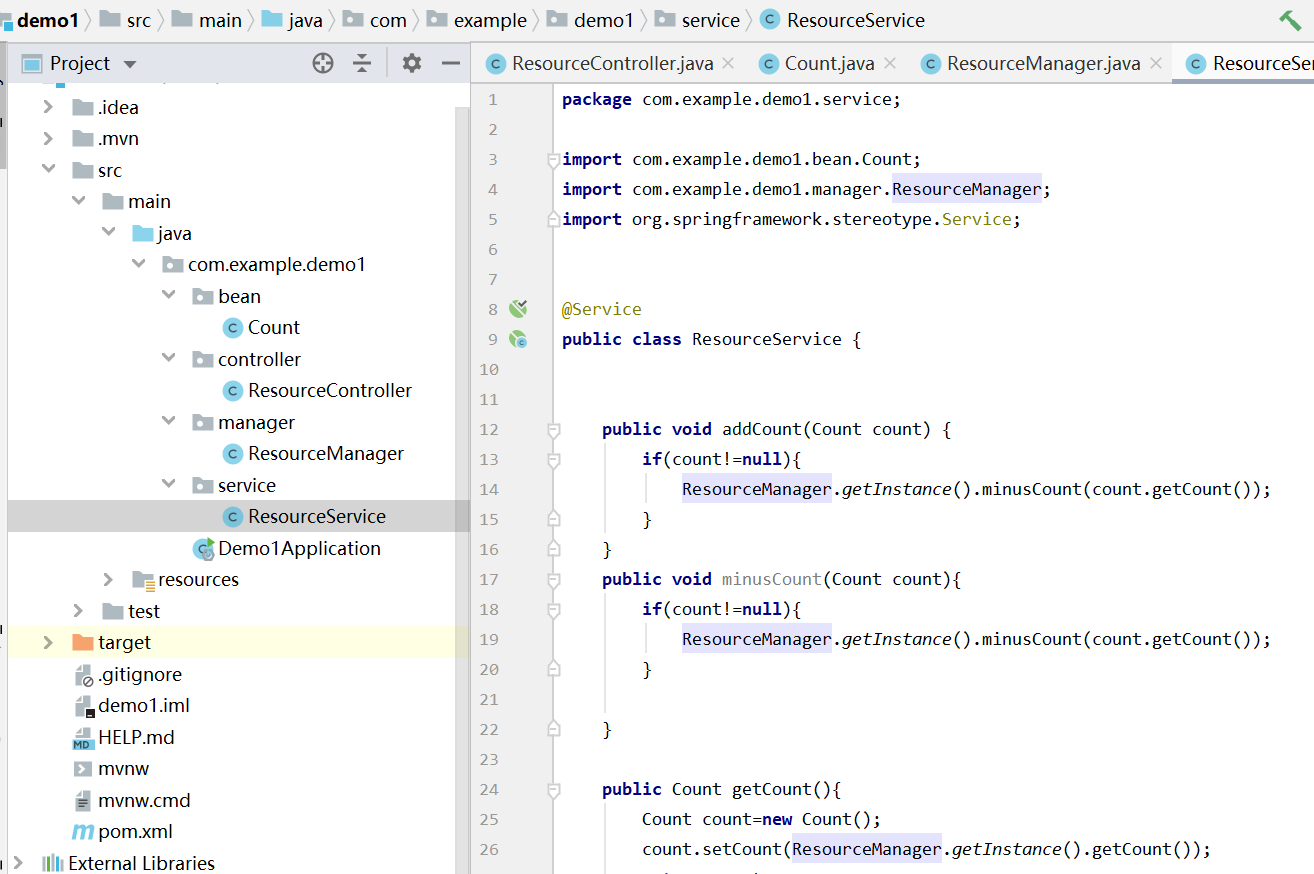
Task: Switch to ResourceManager.java tab
Action: 1043,63
